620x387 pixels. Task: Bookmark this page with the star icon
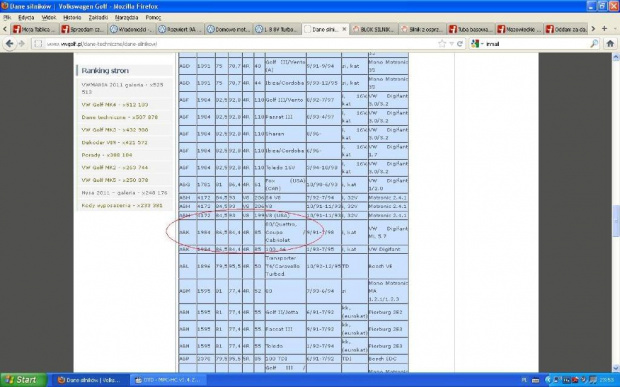442,44
